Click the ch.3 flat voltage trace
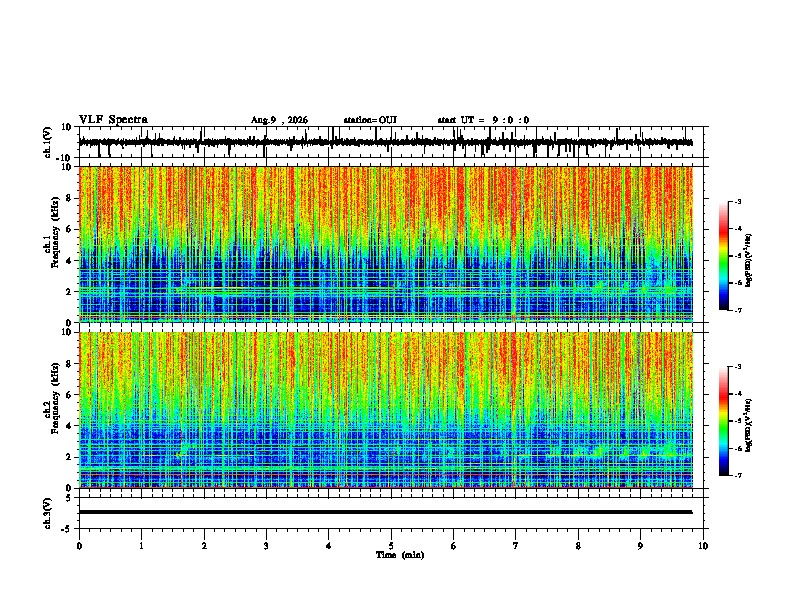Viewport: 792px width, 612px height. pyautogui.click(x=386, y=512)
